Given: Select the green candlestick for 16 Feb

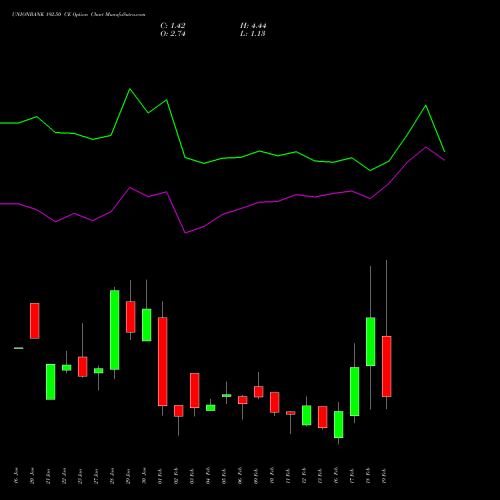Looking at the screenshot, I should coord(339,424).
